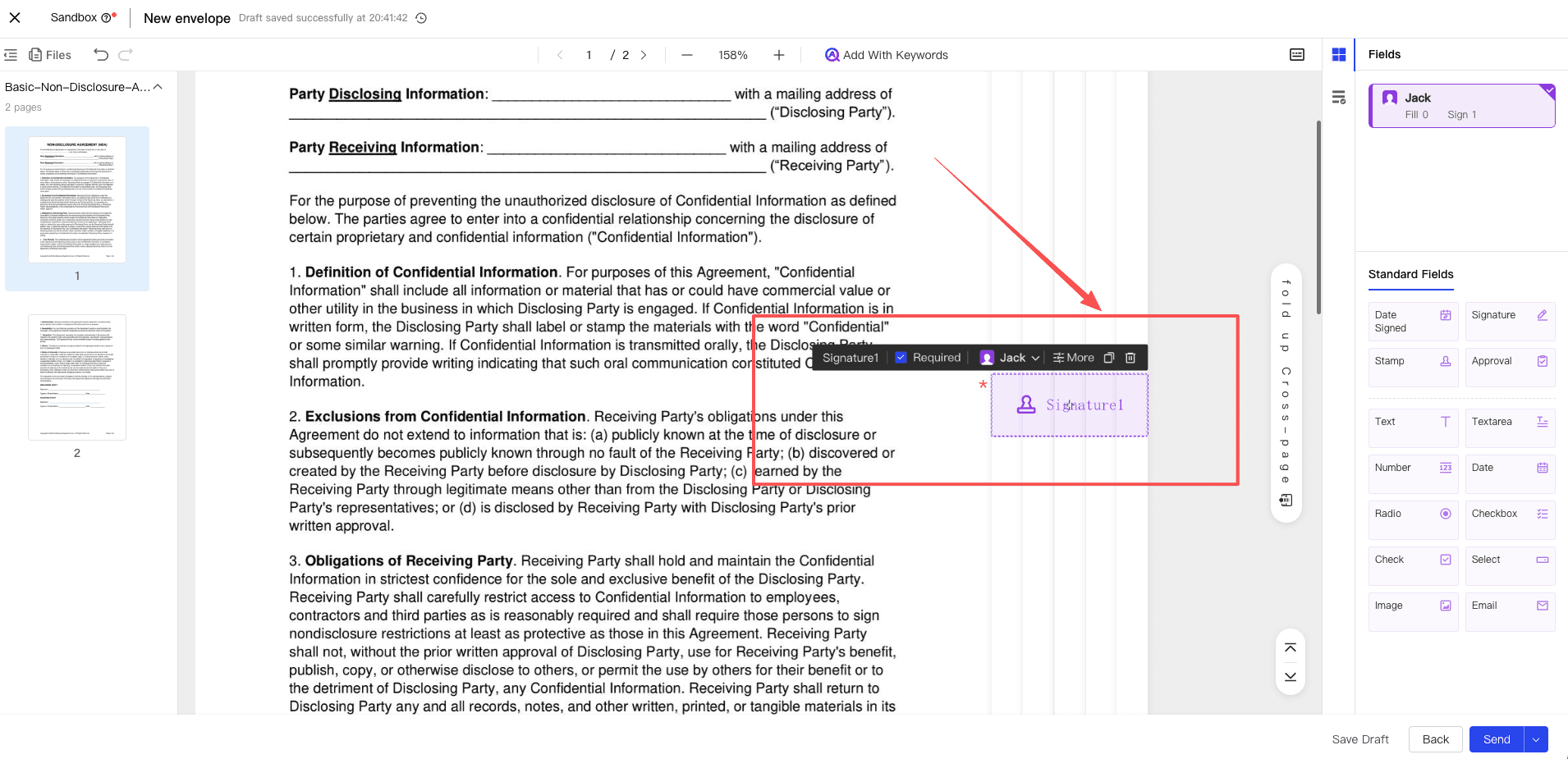
Task: Toggle the left sidebar outline icon
Action: [x=11, y=55]
